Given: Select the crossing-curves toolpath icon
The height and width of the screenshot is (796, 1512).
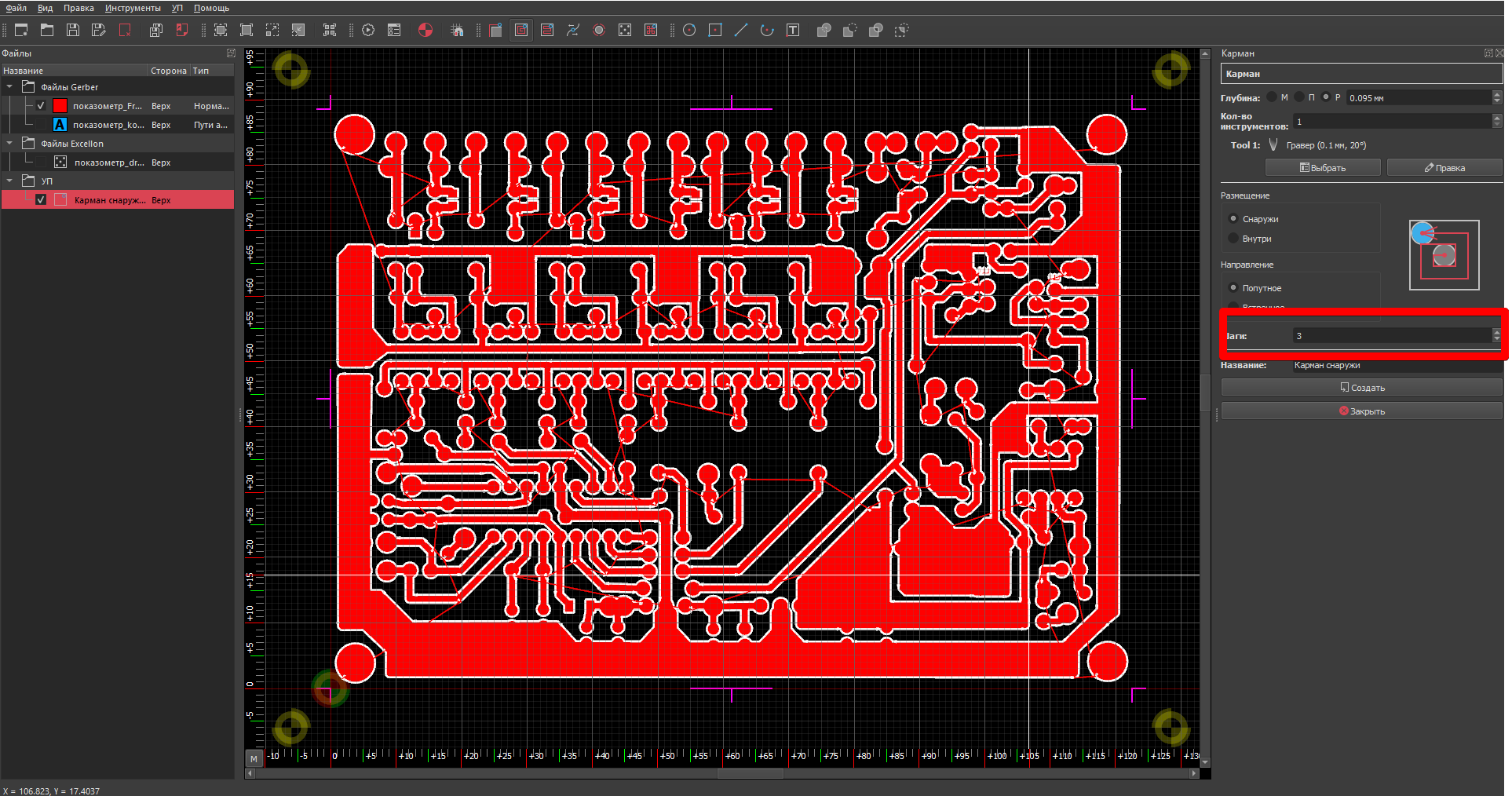Looking at the screenshot, I should pyautogui.click(x=573, y=30).
